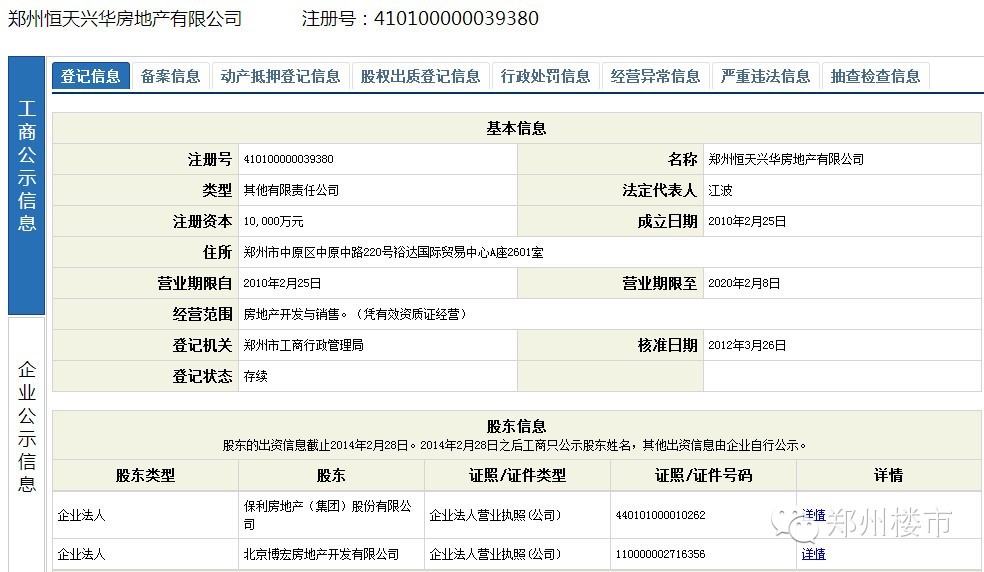Switch to the 备案信息 tab
Image resolution: width=984 pixels, height=572 pixels.
(171, 76)
